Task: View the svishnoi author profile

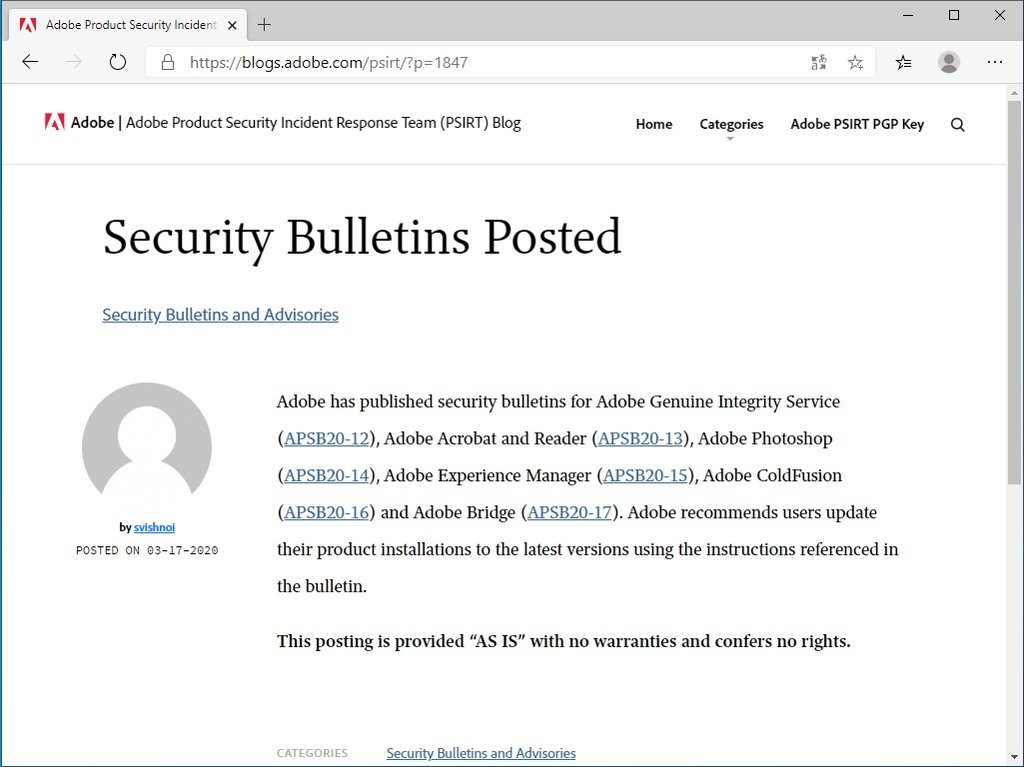Action: tap(154, 527)
